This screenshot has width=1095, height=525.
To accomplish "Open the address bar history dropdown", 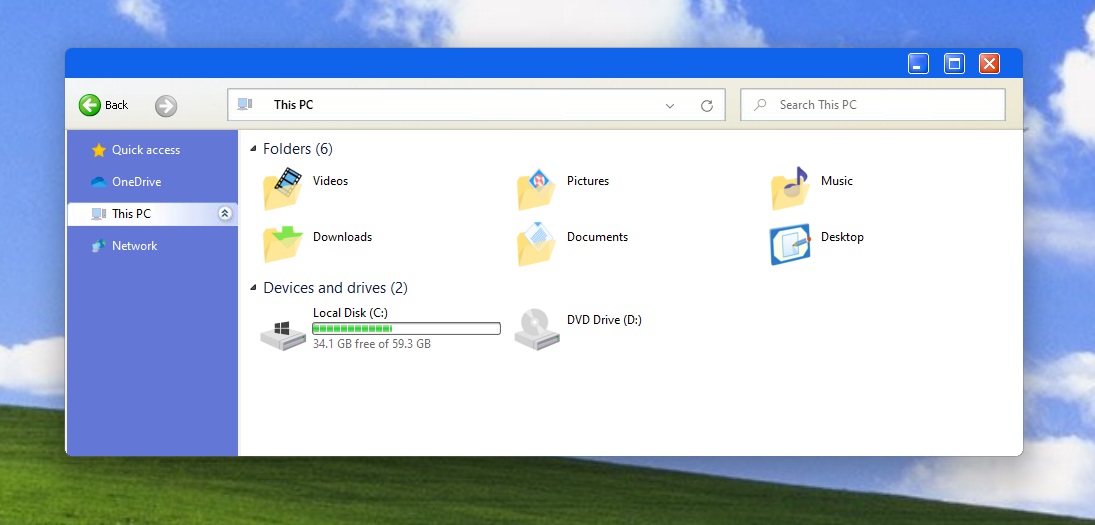I will 669,105.
